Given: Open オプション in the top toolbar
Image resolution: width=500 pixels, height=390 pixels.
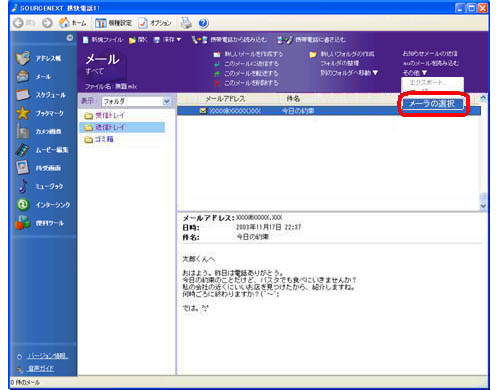Looking at the screenshot, I should (155, 23).
